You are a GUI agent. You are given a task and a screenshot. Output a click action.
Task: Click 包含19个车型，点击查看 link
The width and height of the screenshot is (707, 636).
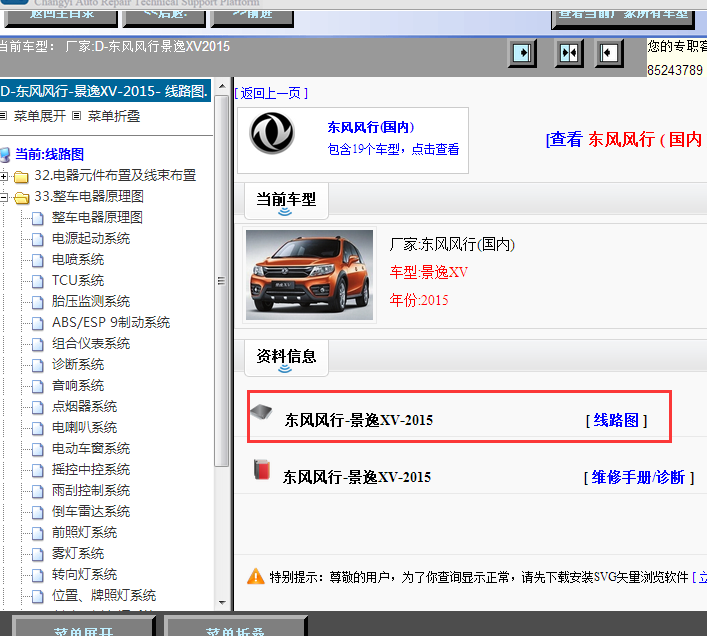click(393, 149)
